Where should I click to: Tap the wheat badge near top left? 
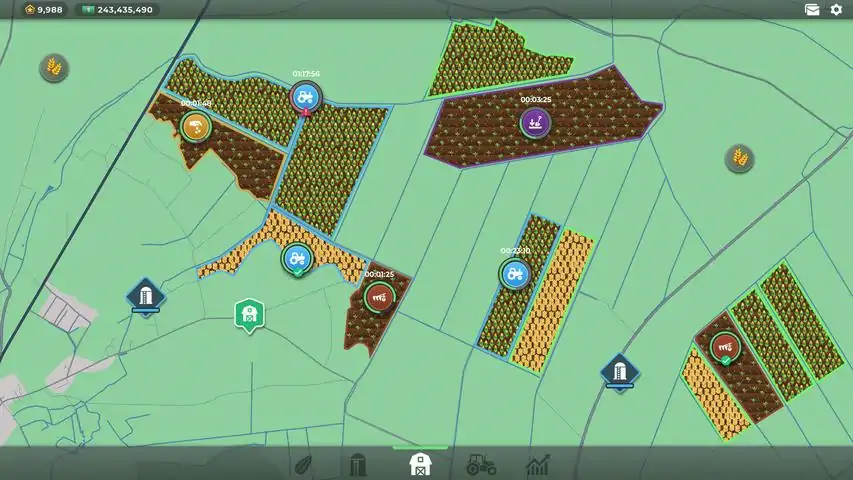coord(54,68)
